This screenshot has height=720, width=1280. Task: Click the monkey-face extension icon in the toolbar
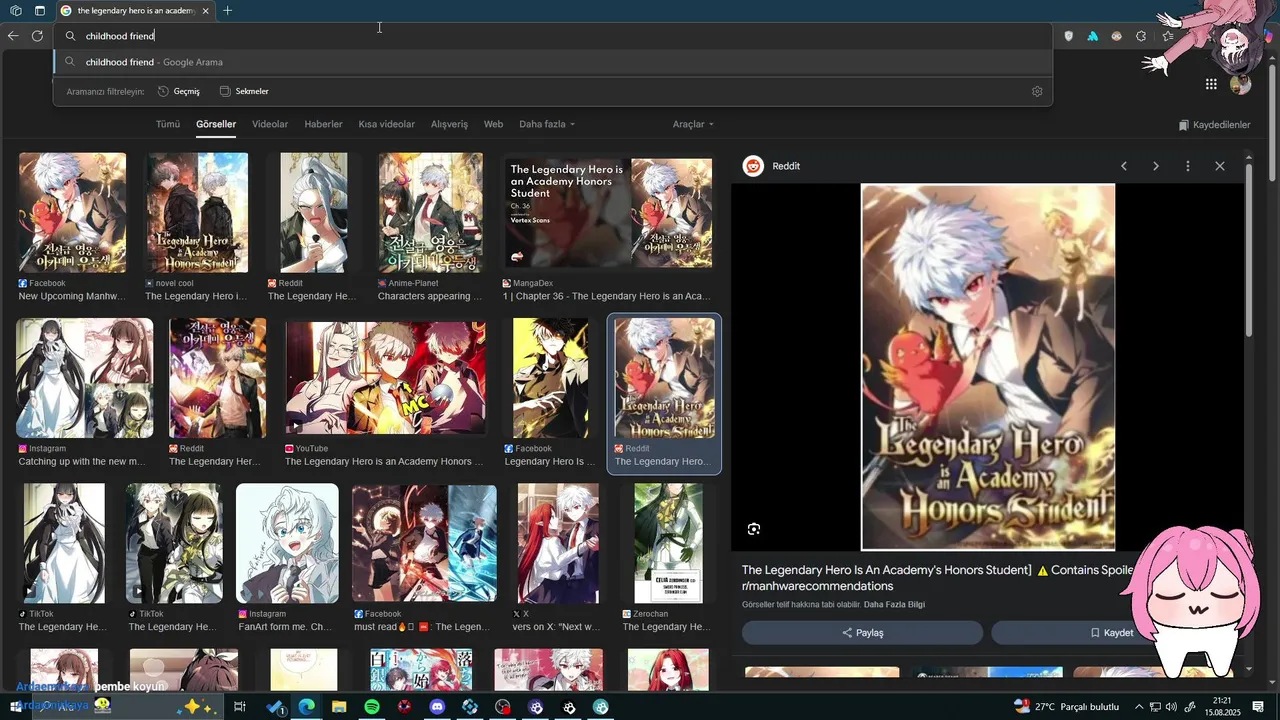1116,36
